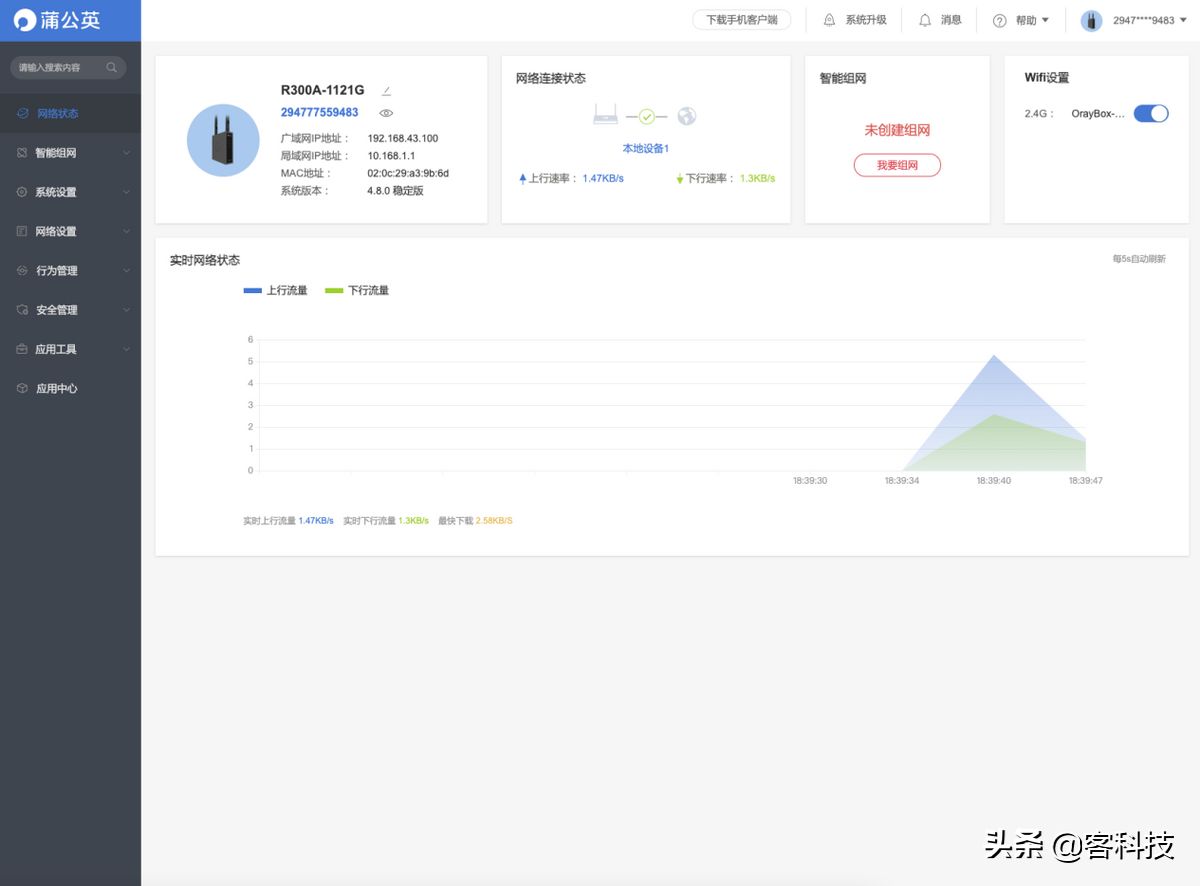Toggle the 2.4G Wifi switch

click(x=1151, y=113)
